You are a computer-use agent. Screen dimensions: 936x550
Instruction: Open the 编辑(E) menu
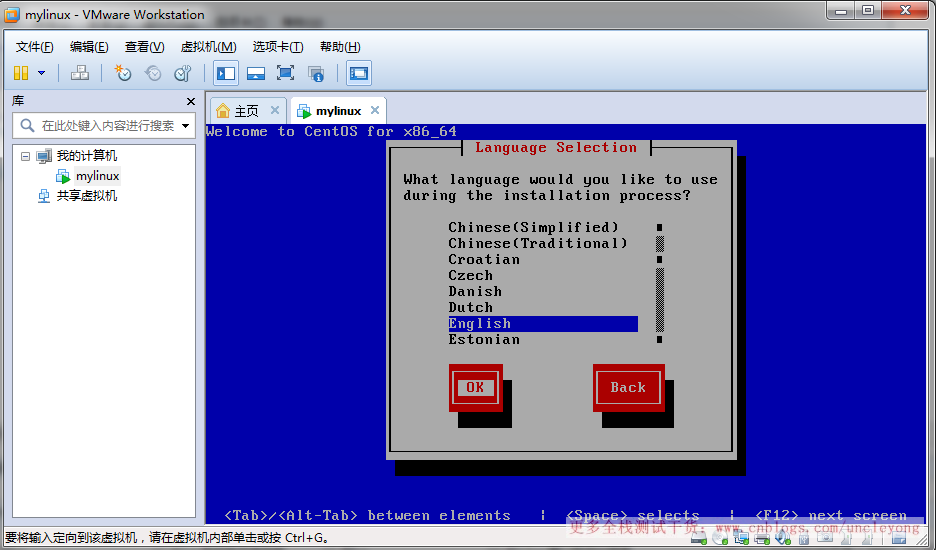pos(89,47)
